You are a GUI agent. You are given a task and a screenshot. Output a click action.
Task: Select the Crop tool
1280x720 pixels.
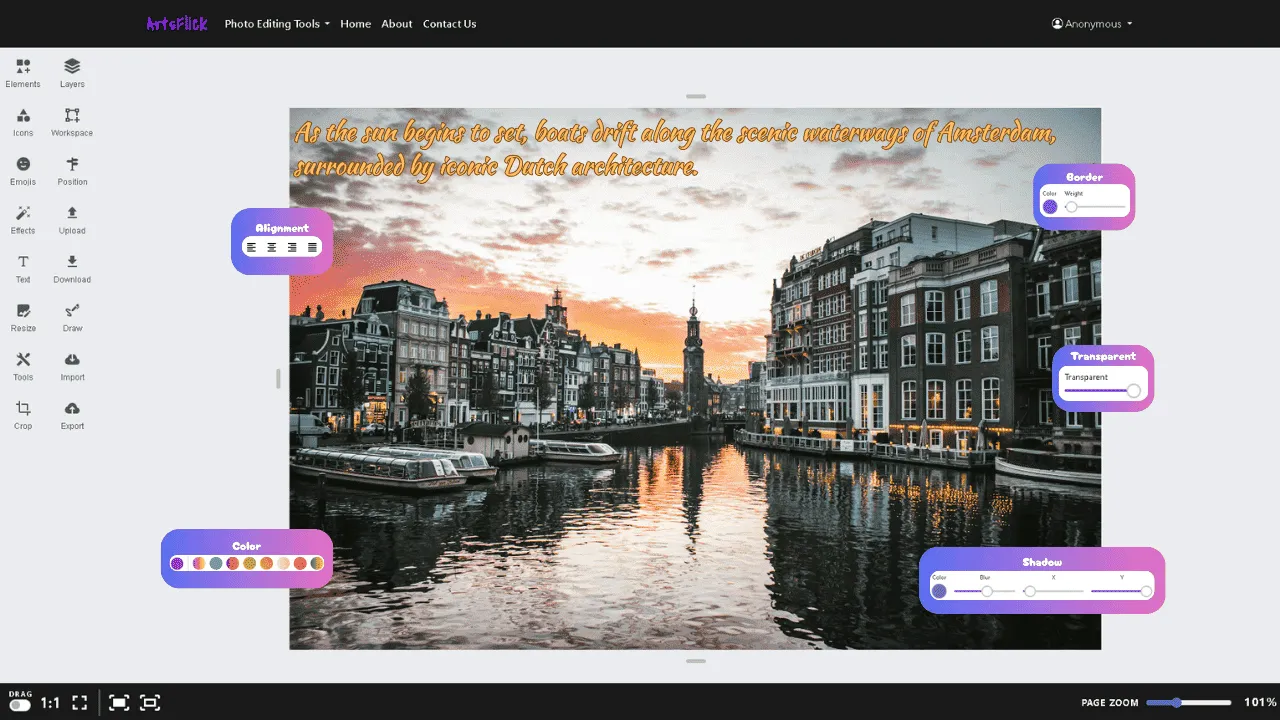click(x=23, y=416)
